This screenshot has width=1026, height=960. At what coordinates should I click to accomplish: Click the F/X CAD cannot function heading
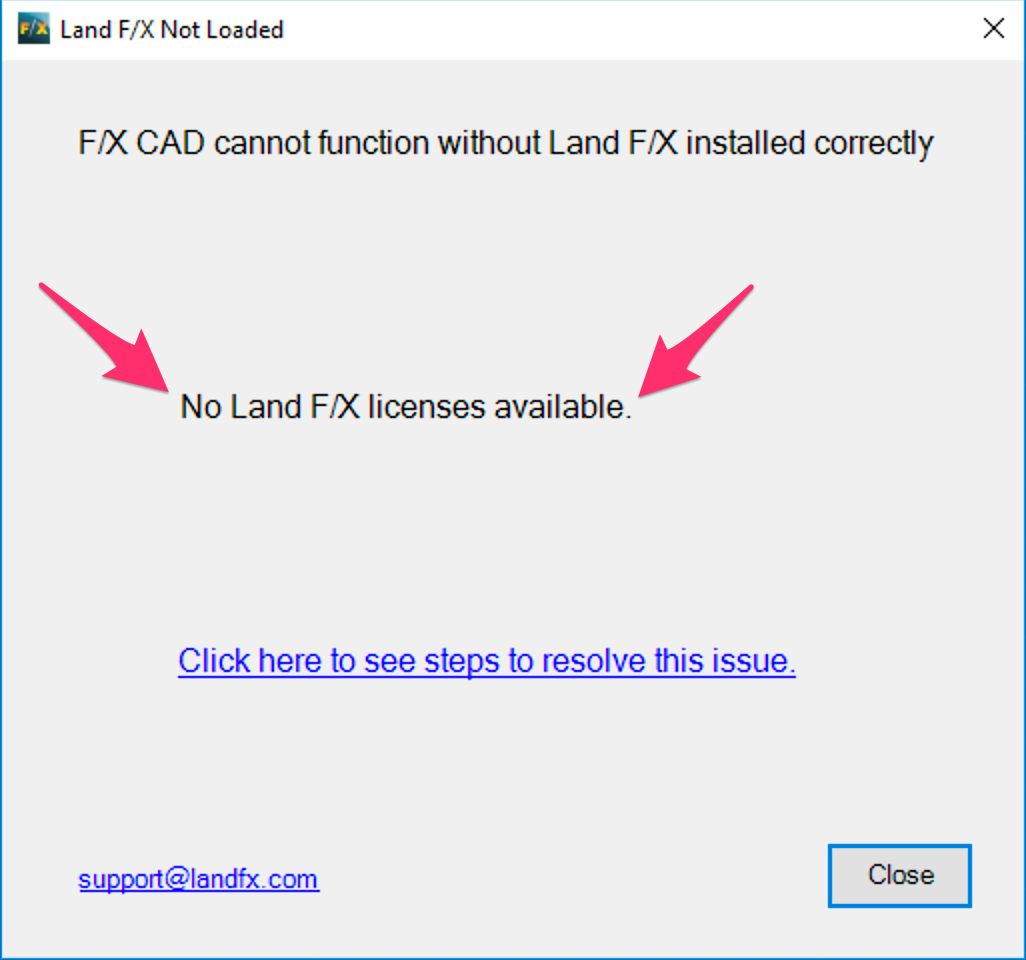tap(506, 143)
